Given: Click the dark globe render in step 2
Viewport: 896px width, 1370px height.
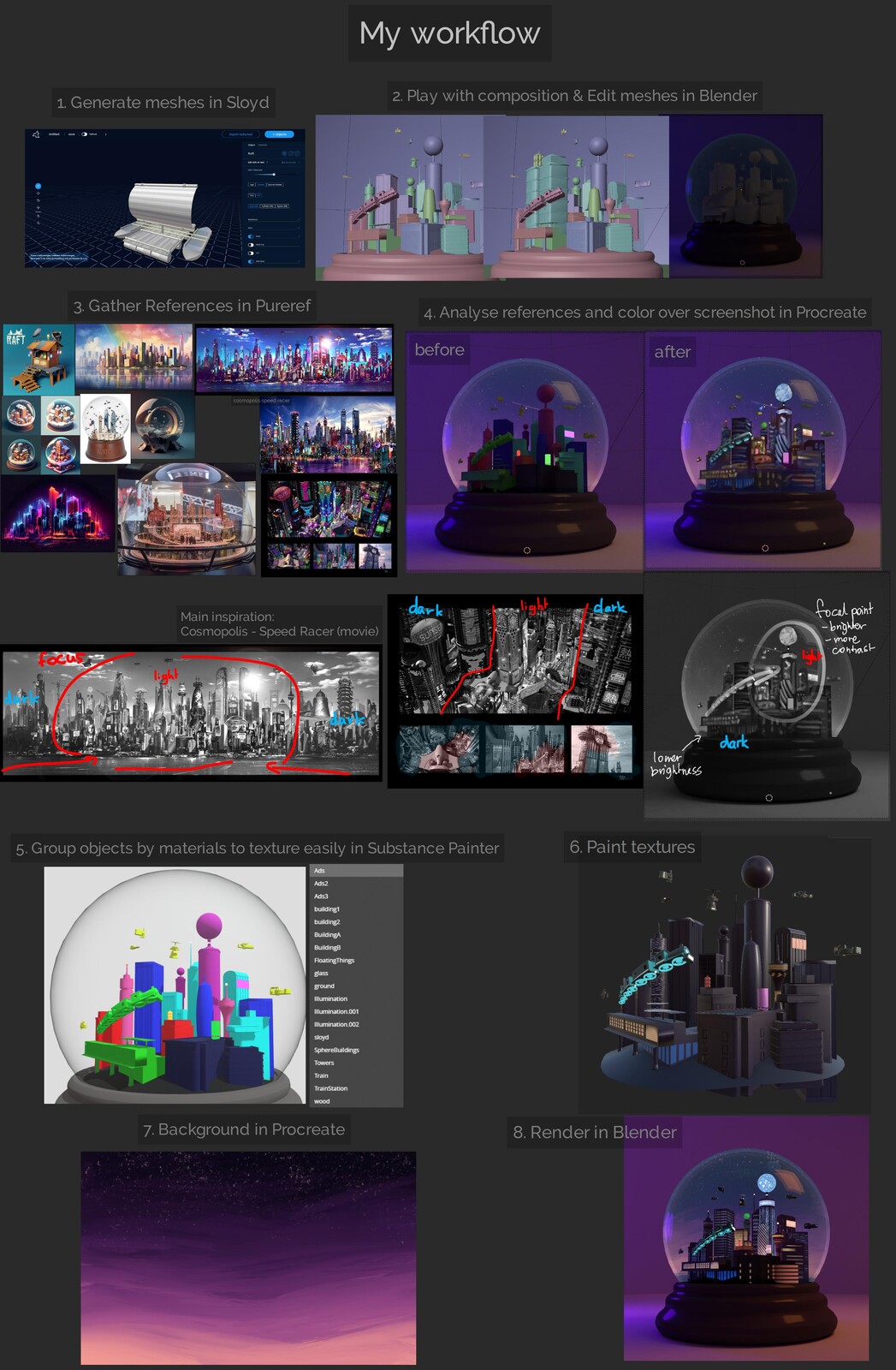Looking at the screenshot, I should pos(745,196).
